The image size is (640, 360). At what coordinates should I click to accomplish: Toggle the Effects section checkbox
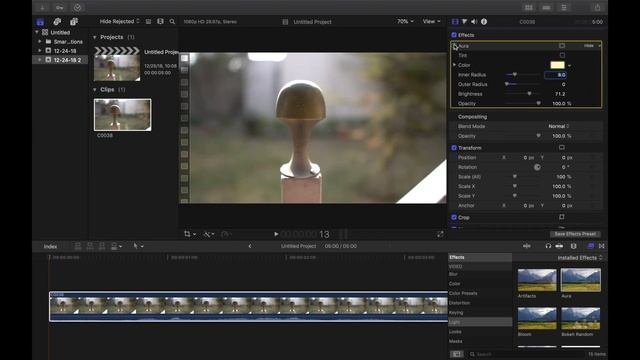point(454,35)
